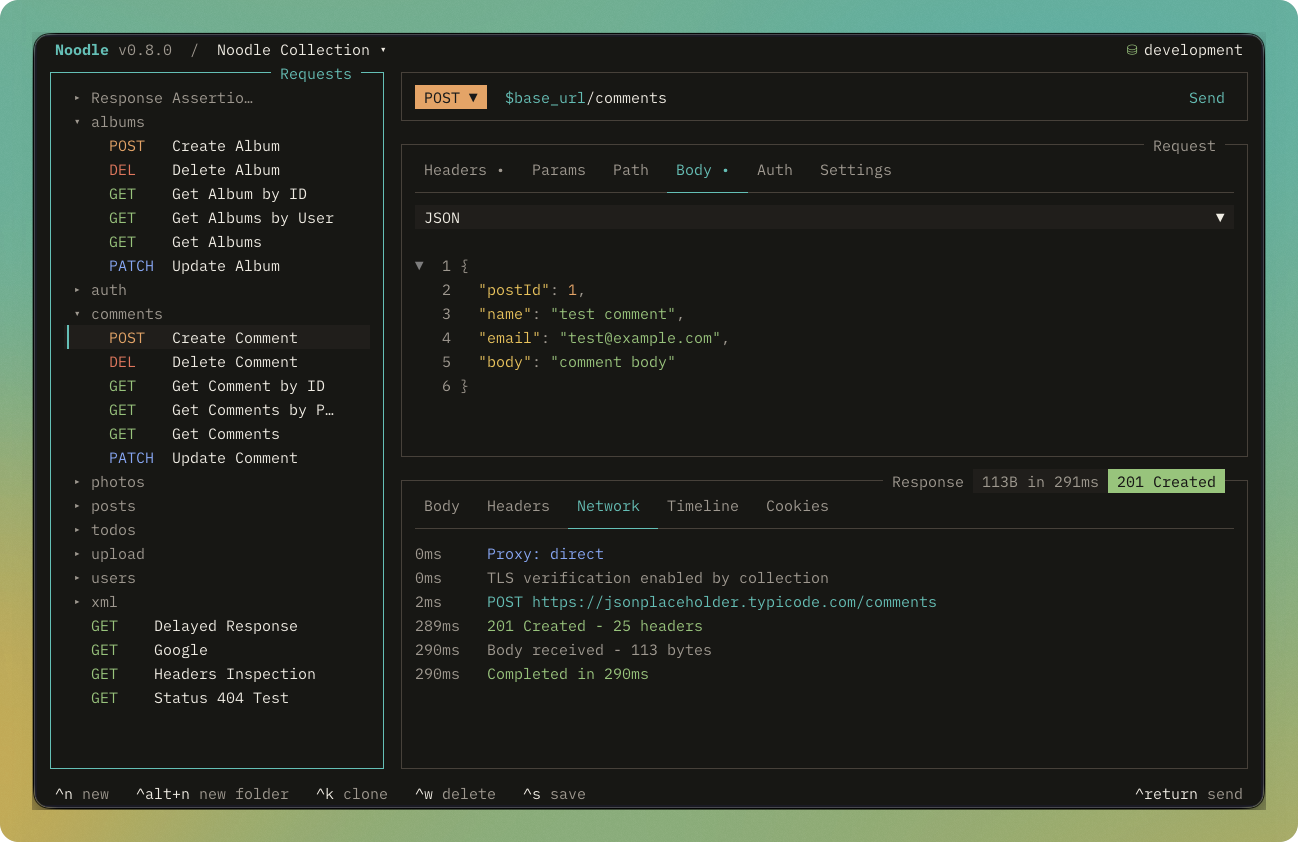The image size is (1298, 842).
Task: Open the Path tab
Action: [x=631, y=170]
